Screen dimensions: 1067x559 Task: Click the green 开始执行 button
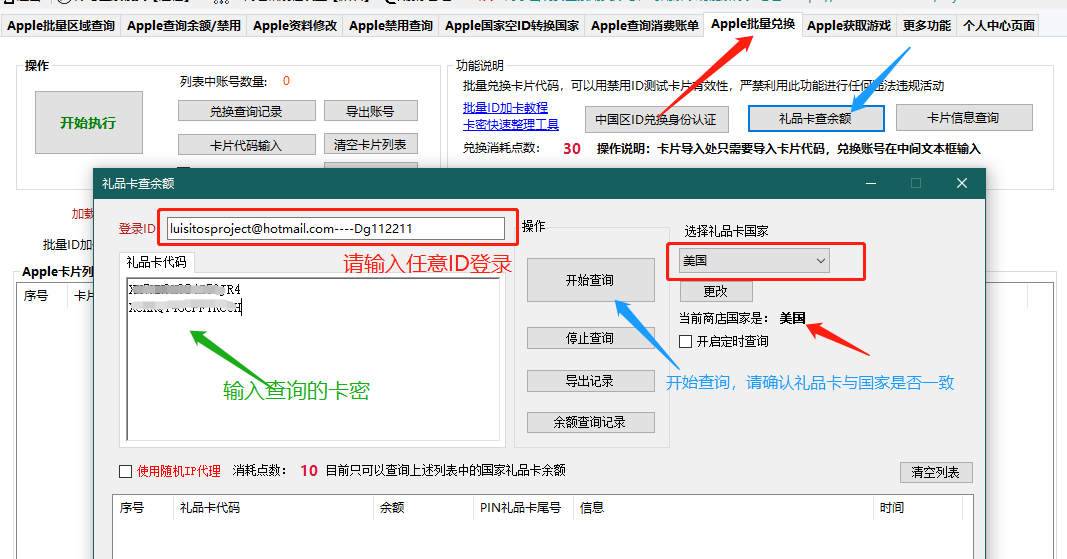[x=88, y=123]
